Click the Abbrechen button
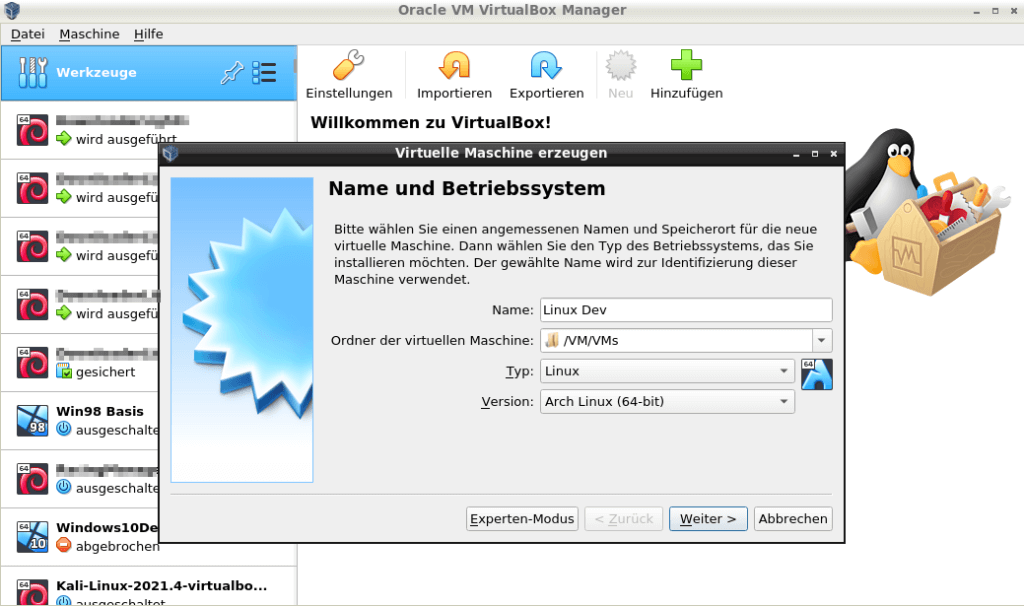 [x=793, y=518]
